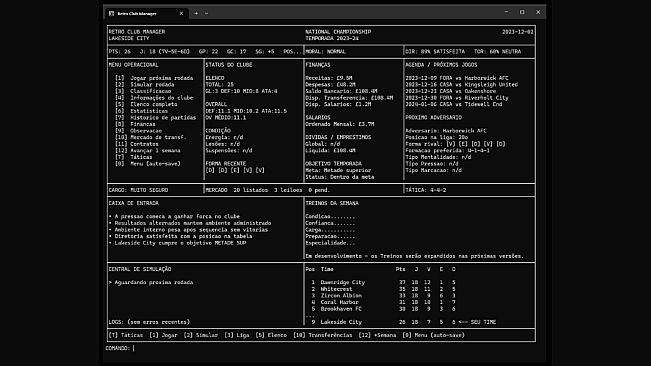Select menu option 'Estatisticas'
The width and height of the screenshot is (651, 366).
(142, 111)
